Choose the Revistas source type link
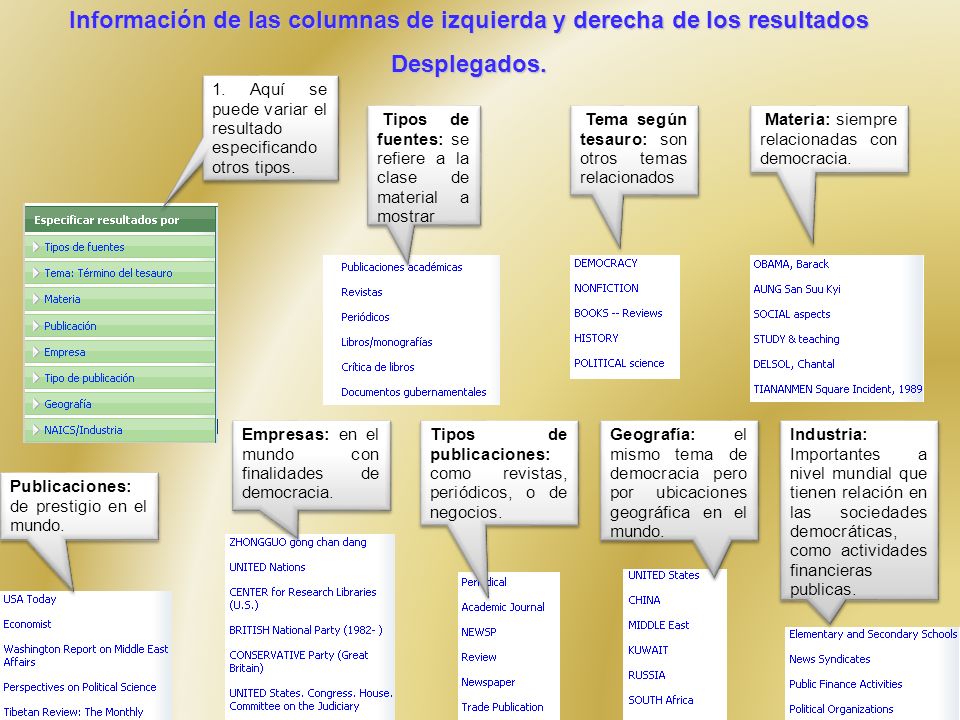Image resolution: width=960 pixels, height=720 pixels. click(361, 292)
